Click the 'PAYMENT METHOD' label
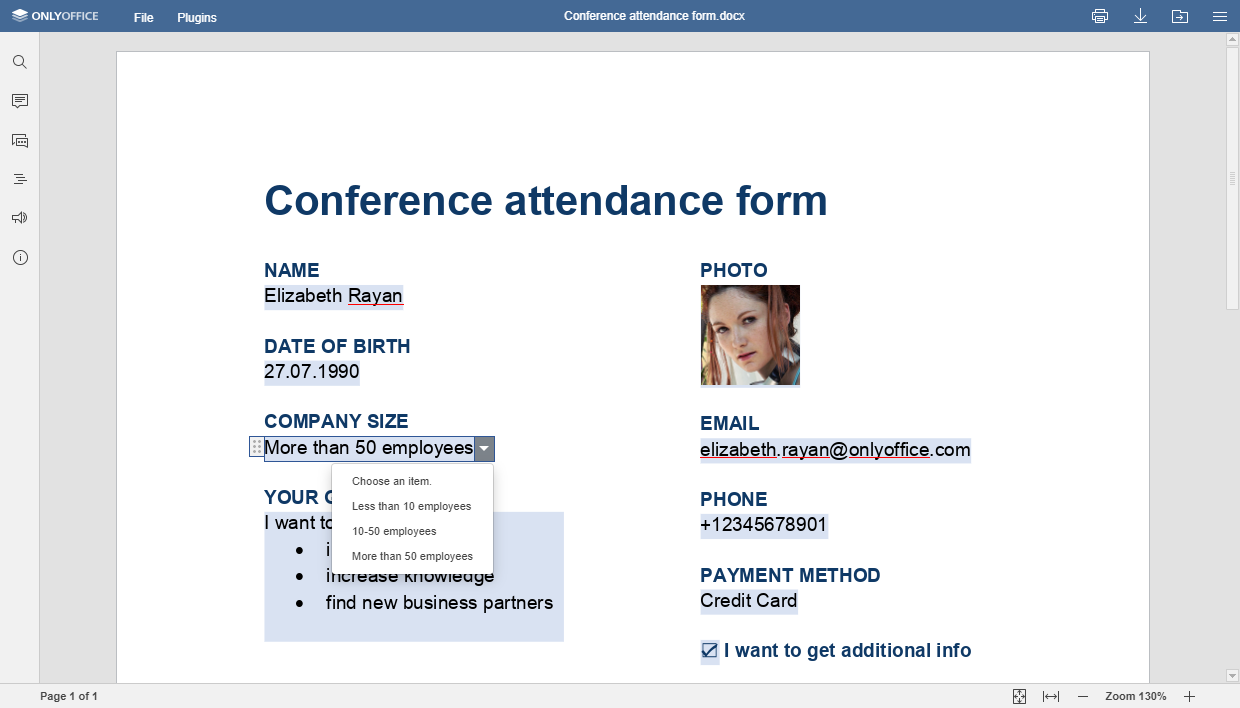Image resolution: width=1240 pixels, height=708 pixels. click(790, 576)
